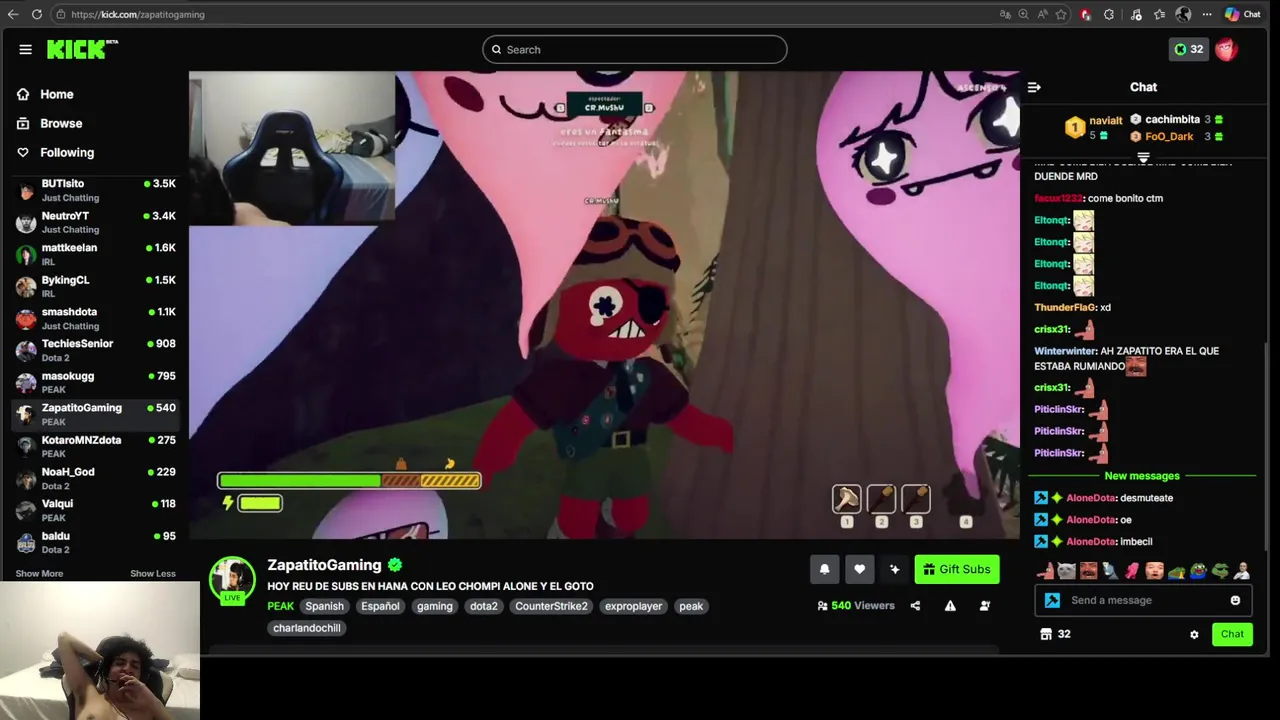Open mattkeelan channel in sidebar
Image resolution: width=1280 pixels, height=720 pixels.
click(x=95, y=254)
